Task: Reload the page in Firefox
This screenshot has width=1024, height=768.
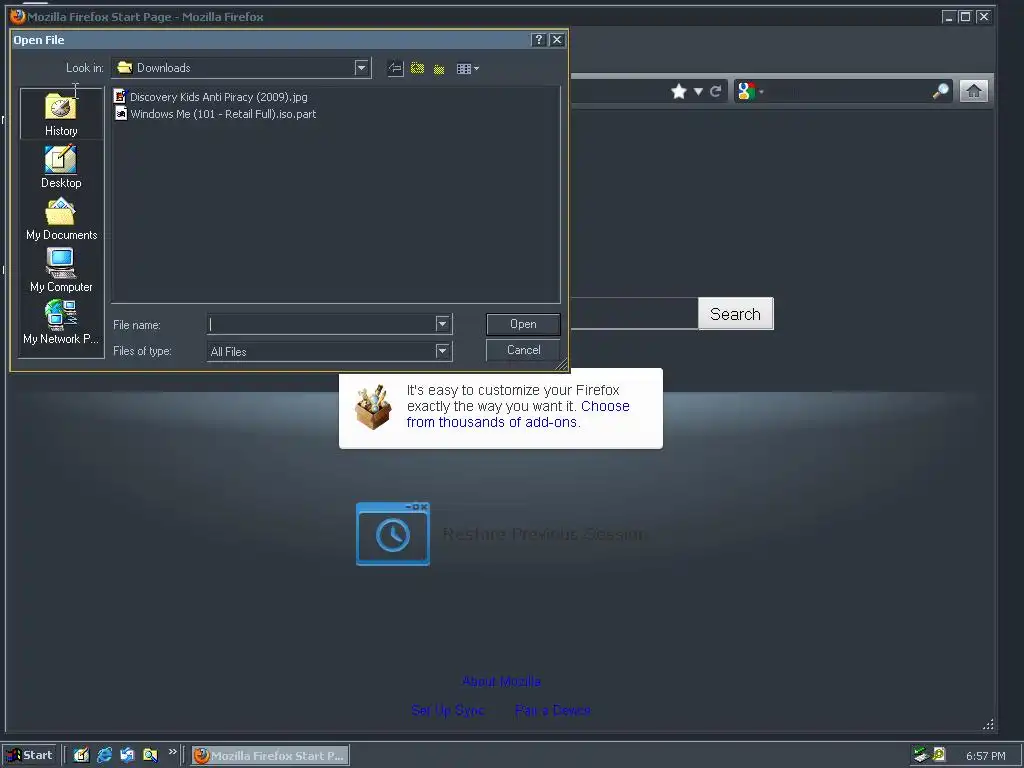Action: (x=716, y=91)
